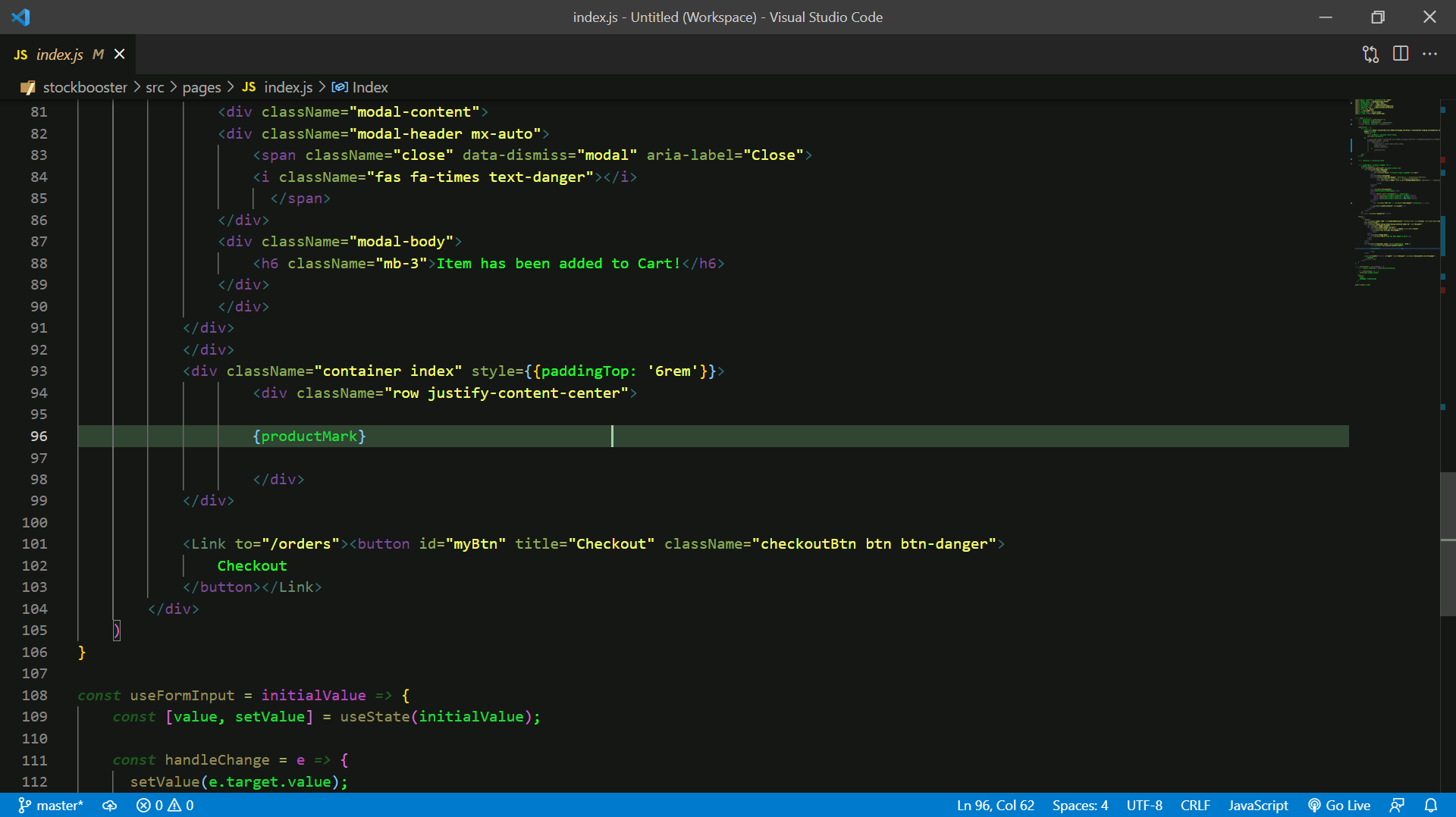Click line number 101 in gutter
This screenshot has width=1456, height=817.
pyautogui.click(x=34, y=543)
